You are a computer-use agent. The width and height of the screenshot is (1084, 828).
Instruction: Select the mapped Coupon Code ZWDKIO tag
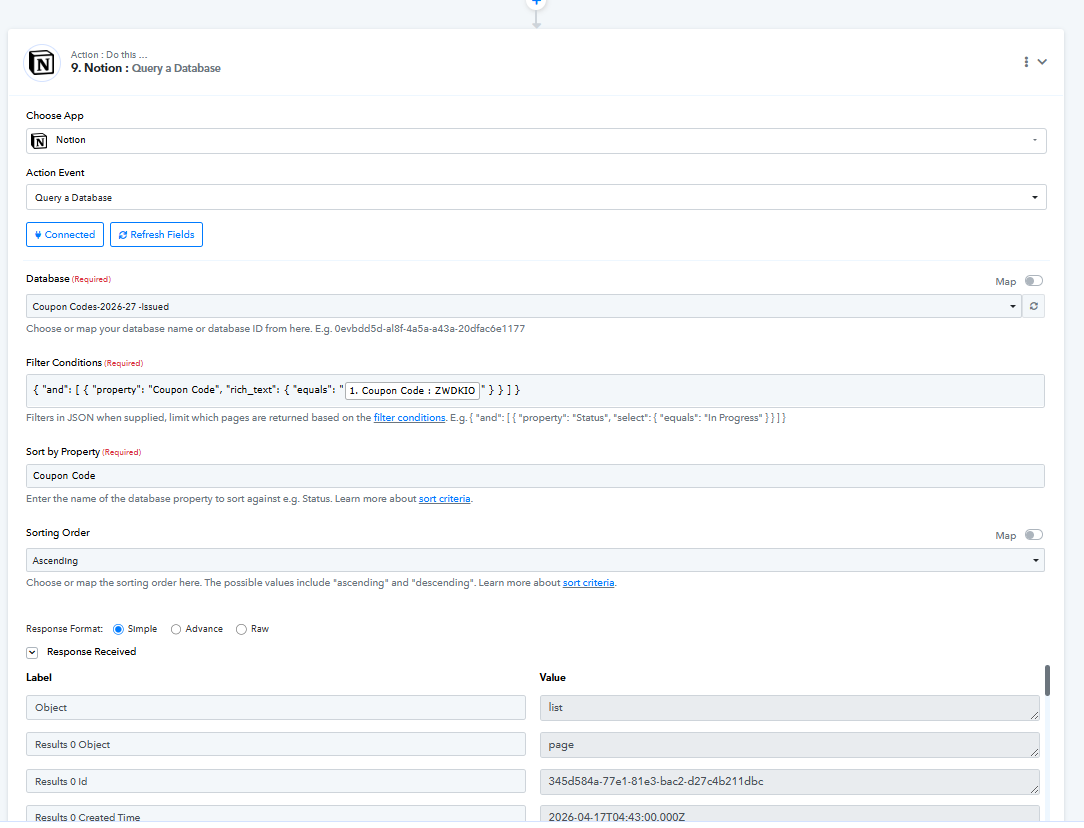pos(412,391)
